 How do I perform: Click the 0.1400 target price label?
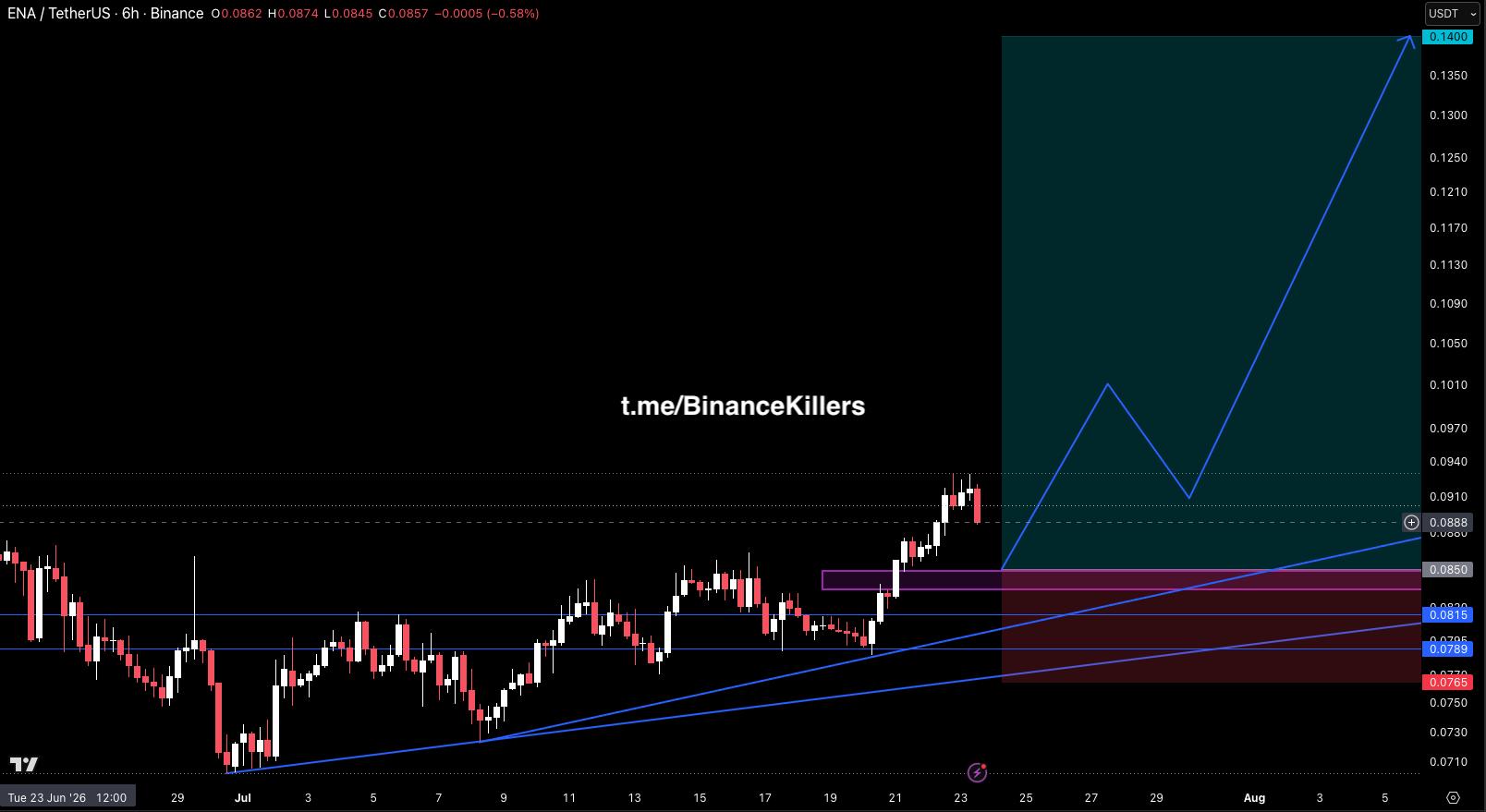(x=1447, y=37)
